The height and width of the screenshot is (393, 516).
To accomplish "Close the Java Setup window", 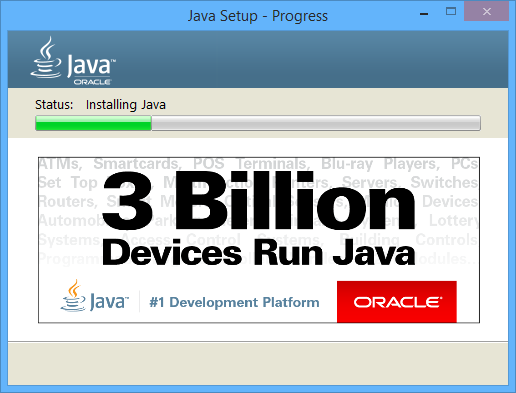I will pyautogui.click(x=487, y=12).
